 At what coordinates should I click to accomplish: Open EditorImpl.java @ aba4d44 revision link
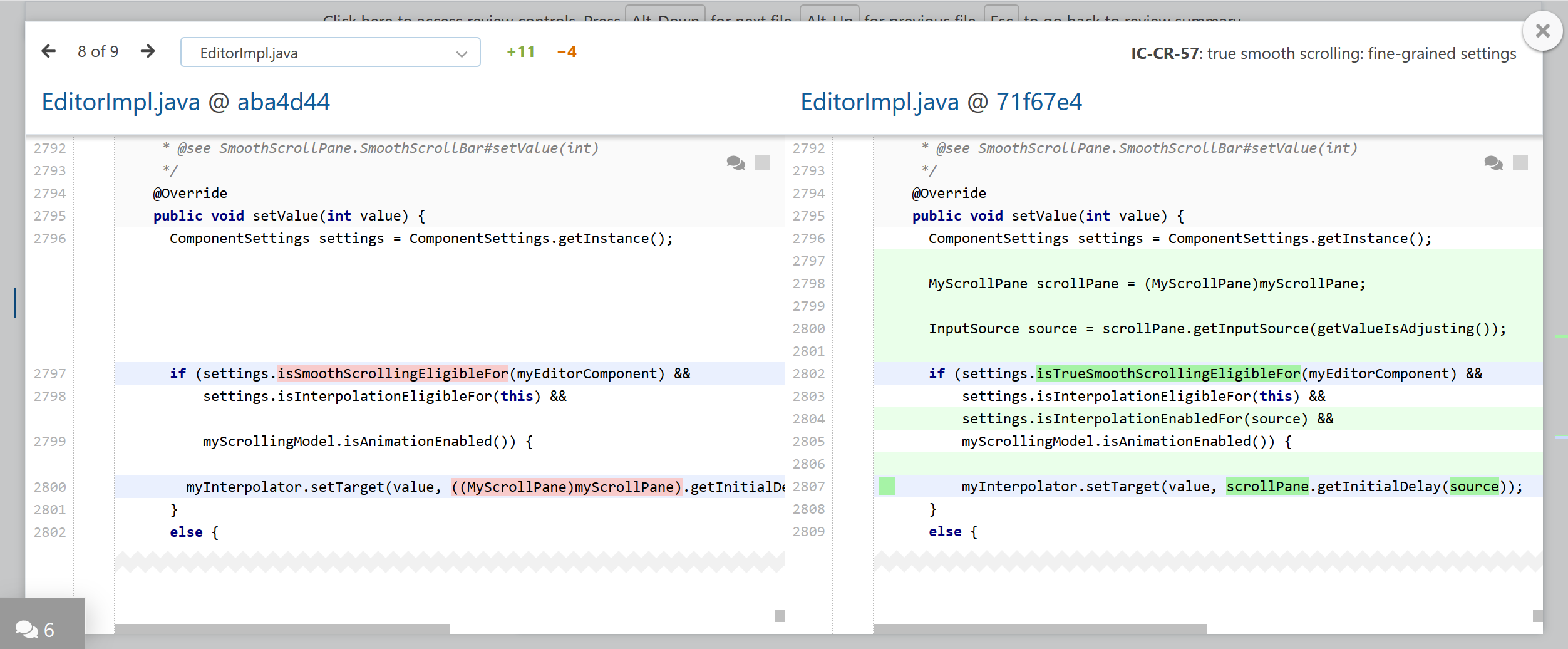[185, 102]
